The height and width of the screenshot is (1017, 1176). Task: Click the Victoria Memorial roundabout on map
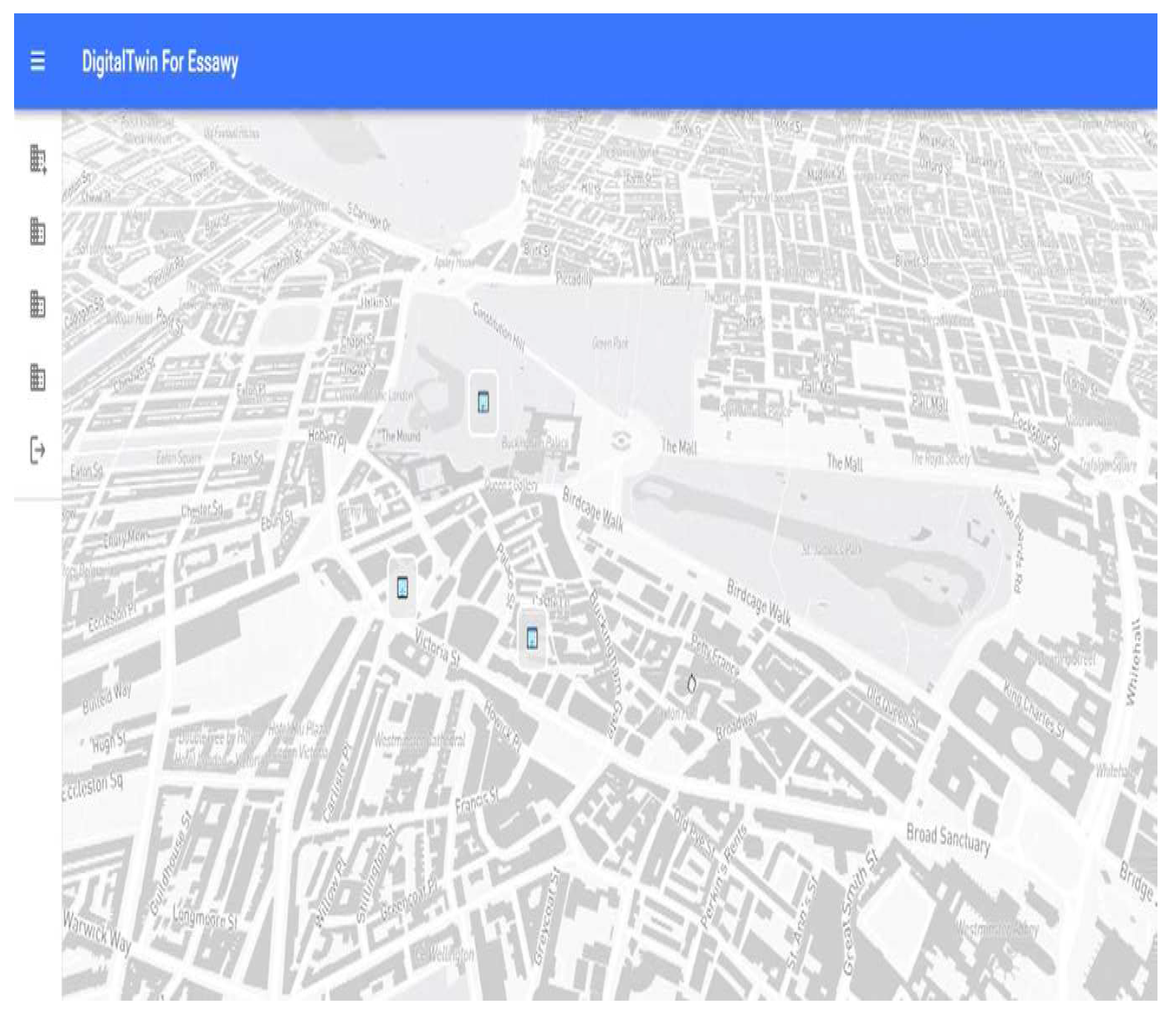pos(621,441)
